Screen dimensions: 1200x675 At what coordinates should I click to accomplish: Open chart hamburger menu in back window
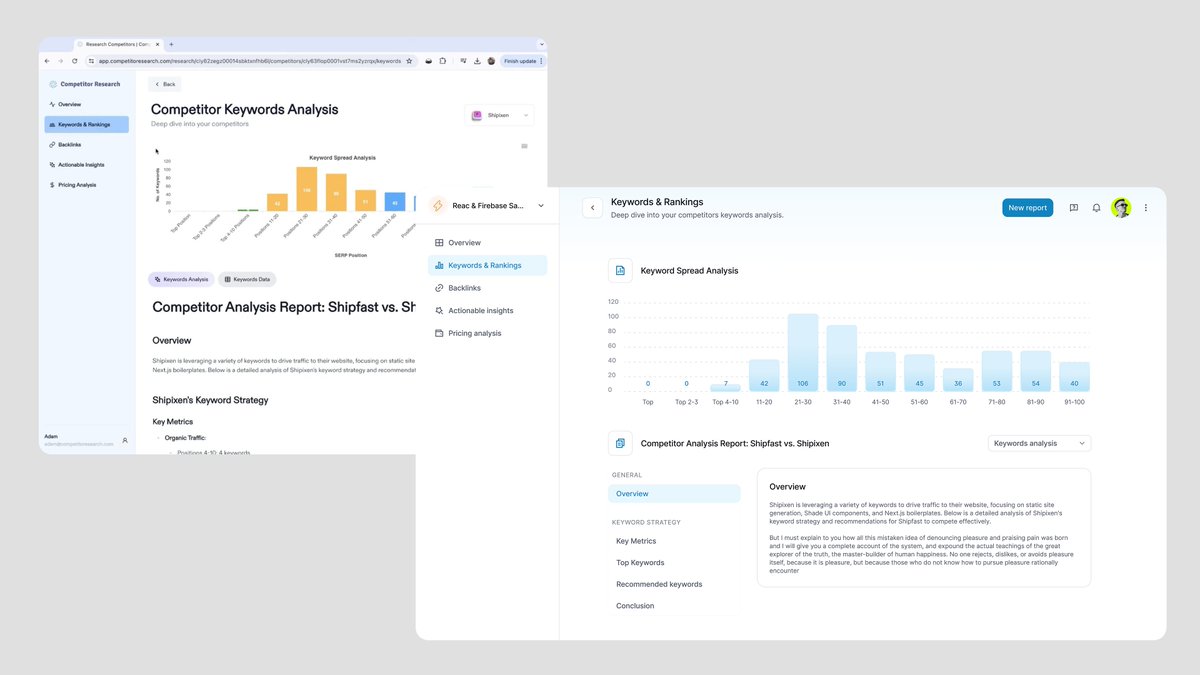(524, 146)
